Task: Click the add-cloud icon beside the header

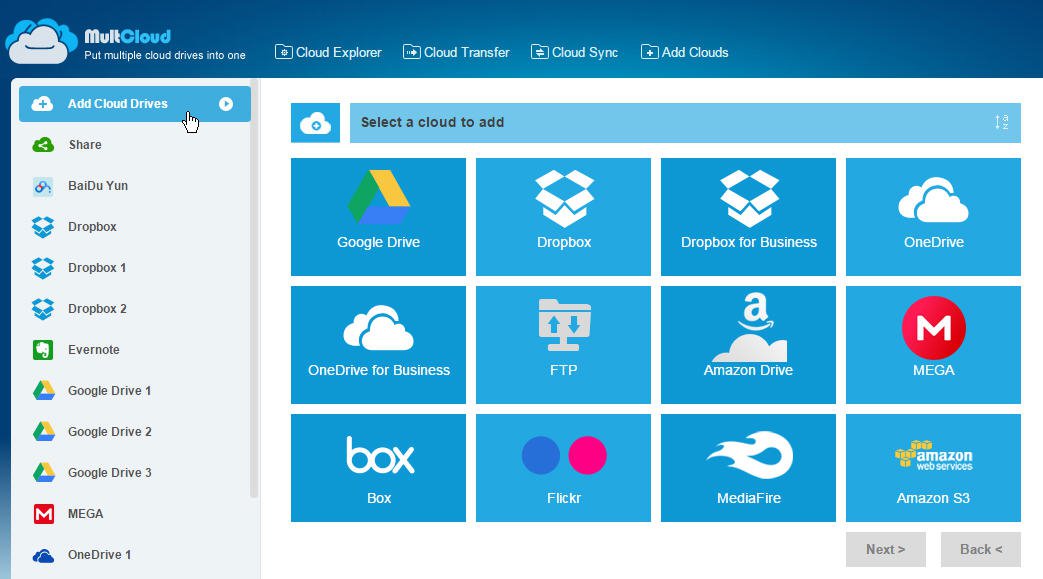Action: click(x=315, y=122)
